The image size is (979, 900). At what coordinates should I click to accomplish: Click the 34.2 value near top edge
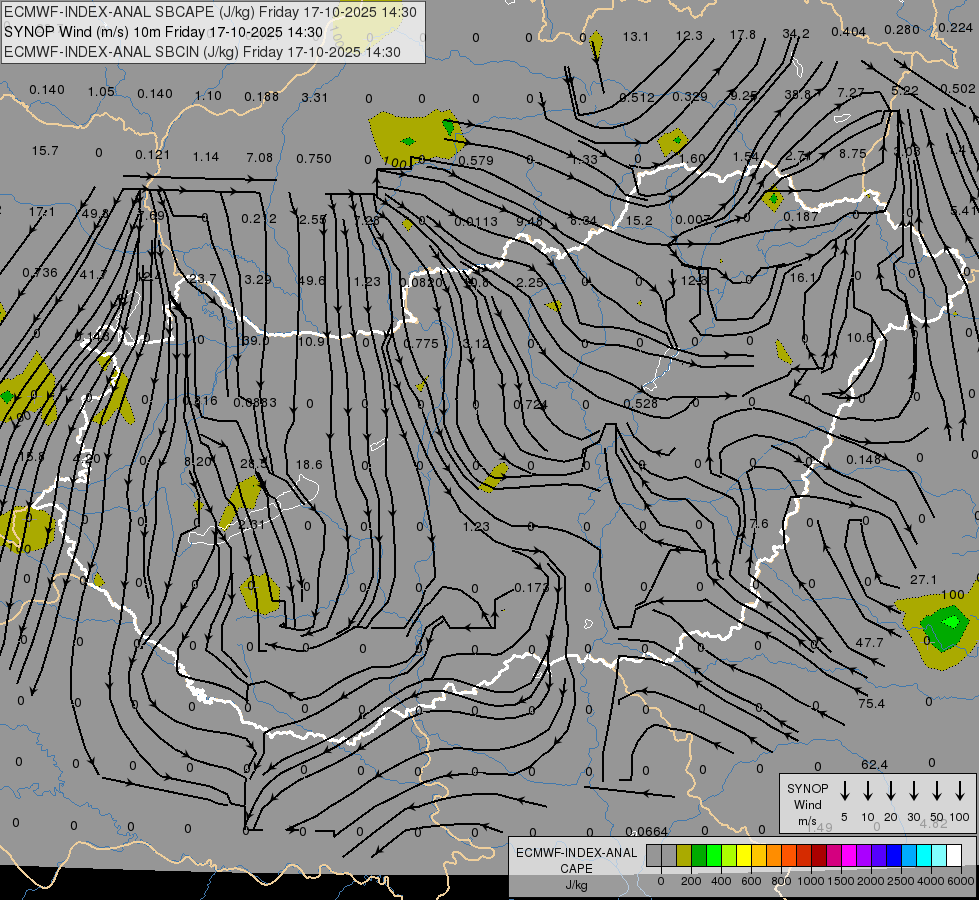point(796,34)
